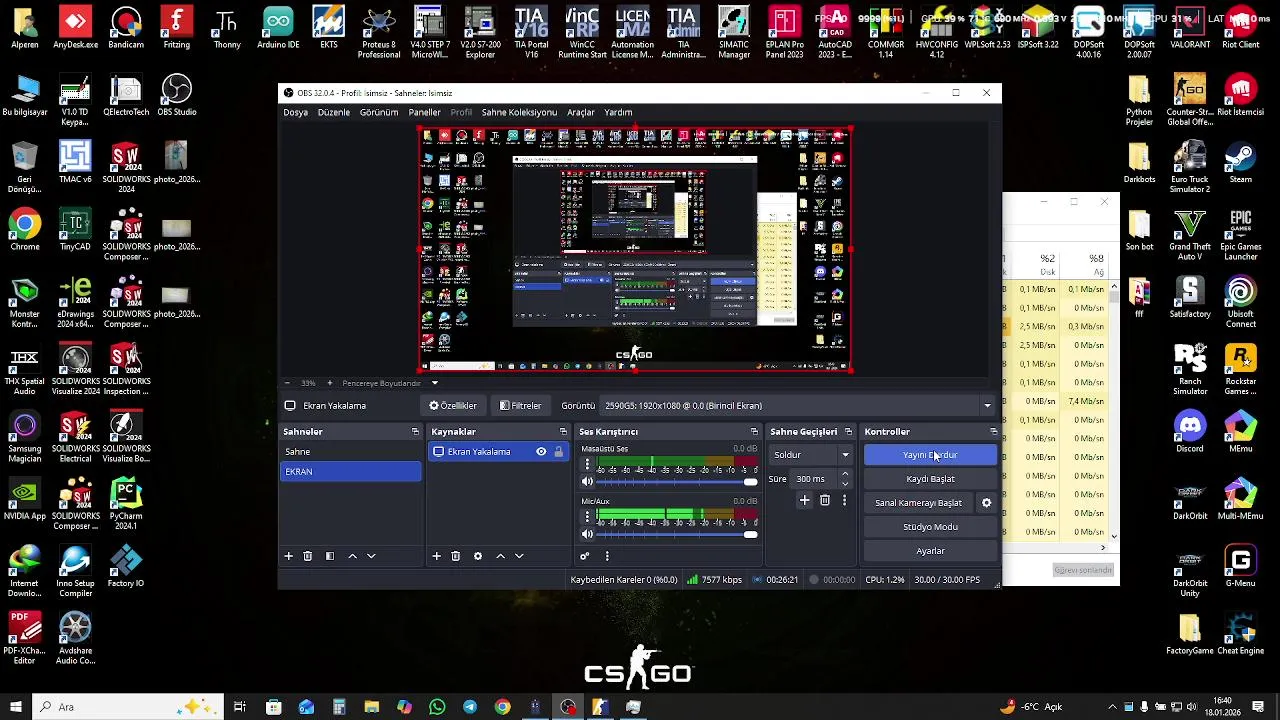The width and height of the screenshot is (1280, 720).
Task: Open the Soldur transition dropdown
Action: click(x=811, y=455)
